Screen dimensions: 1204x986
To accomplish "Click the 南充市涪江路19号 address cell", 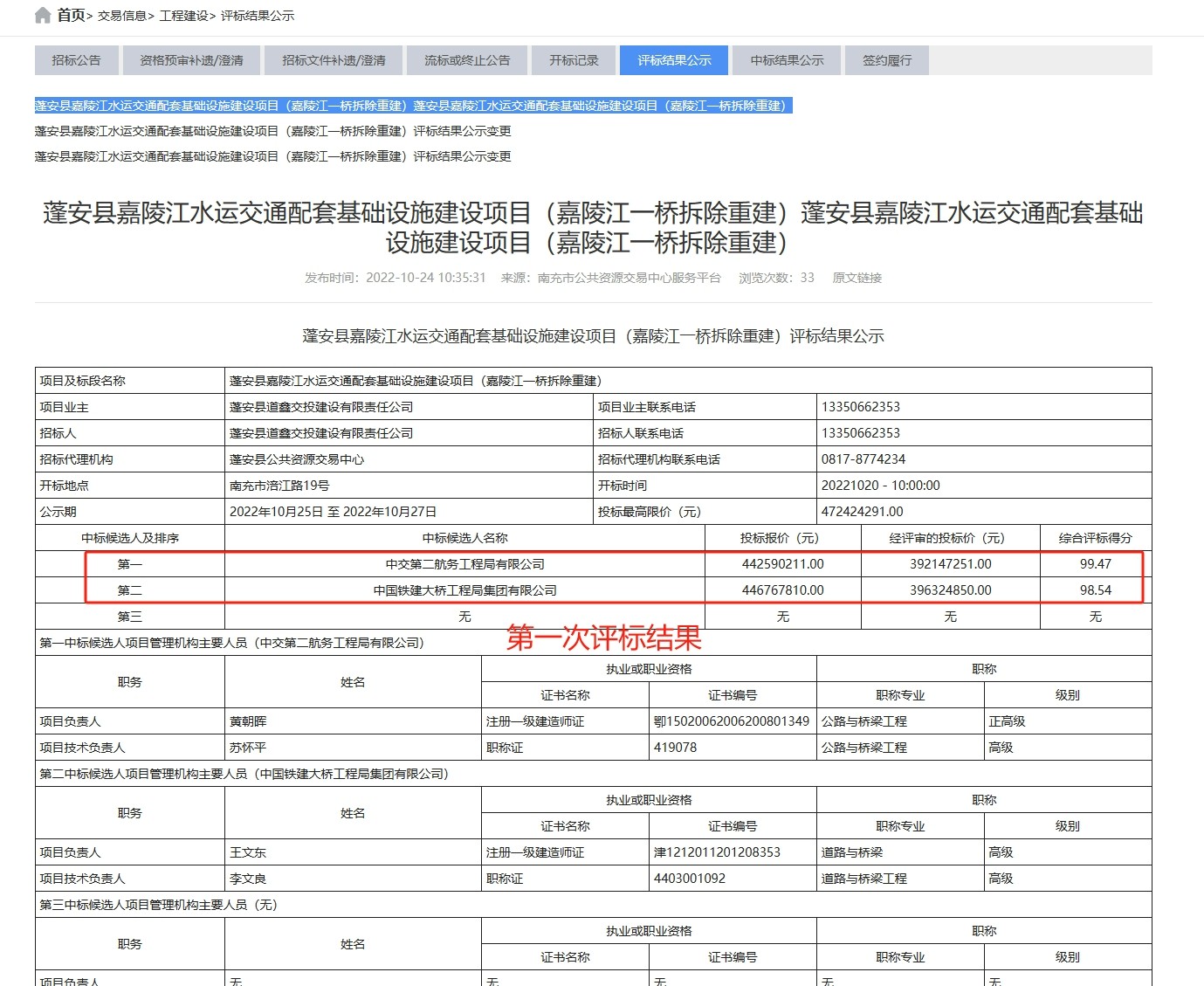I will click(409, 486).
